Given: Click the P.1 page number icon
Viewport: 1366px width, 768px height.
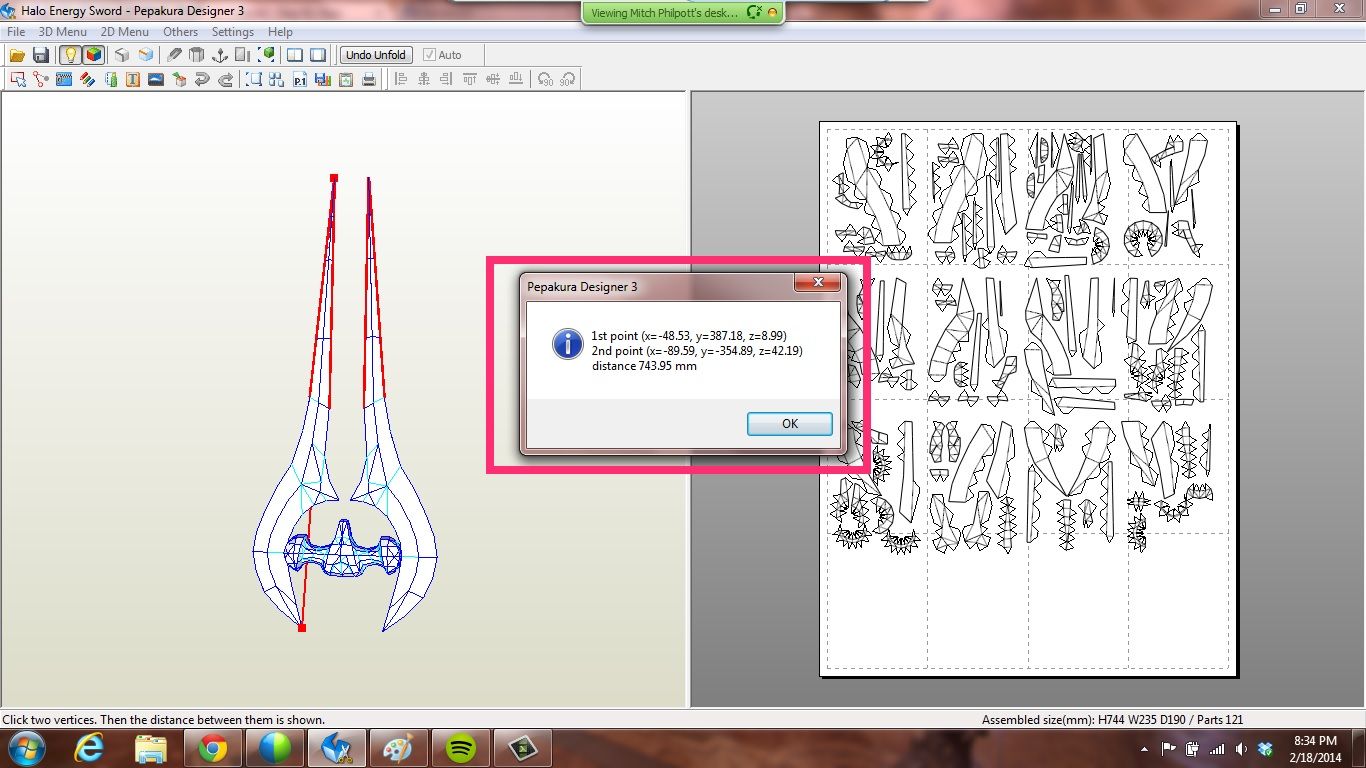Looking at the screenshot, I should pyautogui.click(x=300, y=79).
